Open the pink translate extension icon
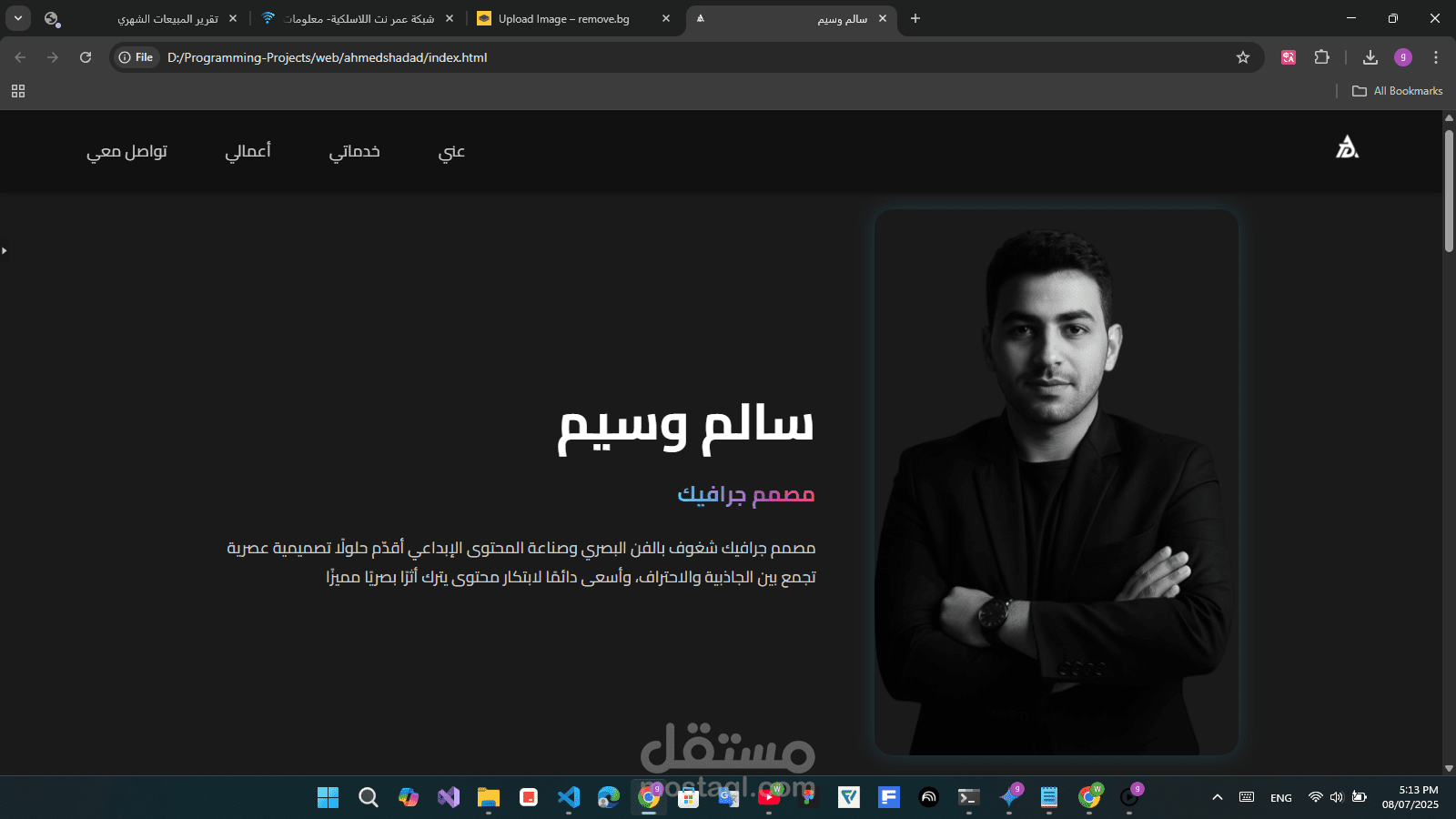Image resolution: width=1456 pixels, height=819 pixels. tap(1289, 57)
